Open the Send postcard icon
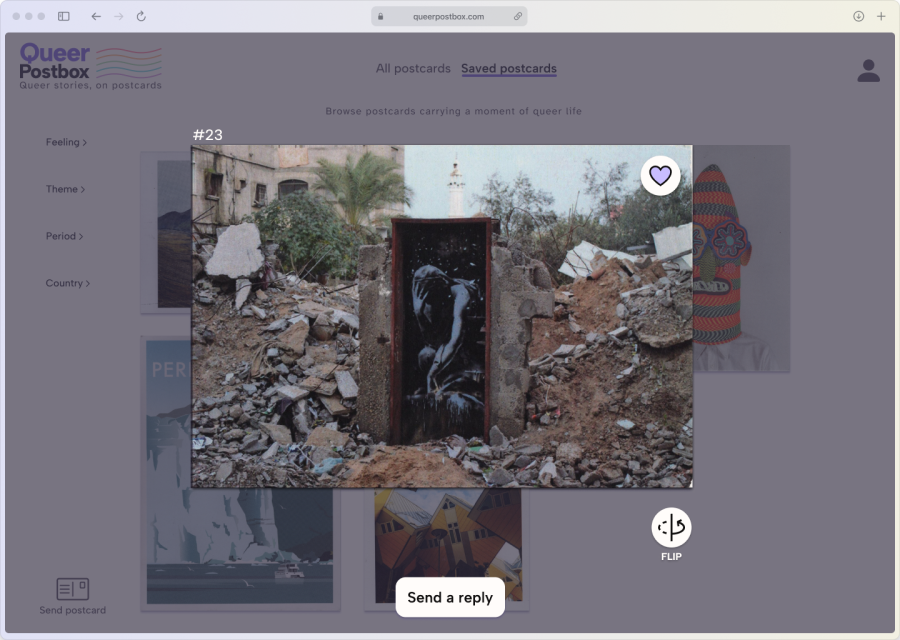The image size is (900, 640). tap(72, 589)
